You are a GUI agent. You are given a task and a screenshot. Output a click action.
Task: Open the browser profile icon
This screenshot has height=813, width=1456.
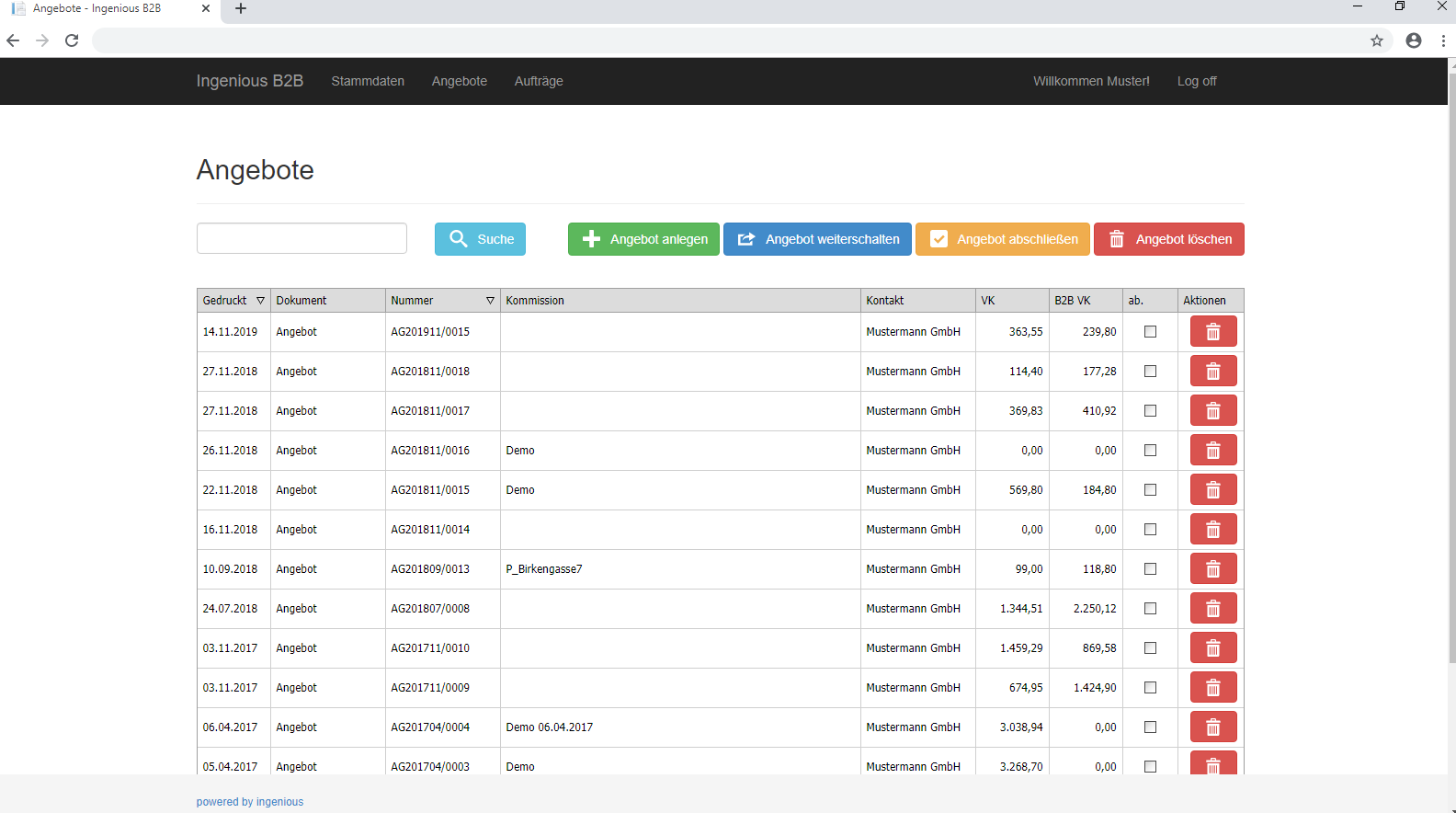(x=1414, y=40)
